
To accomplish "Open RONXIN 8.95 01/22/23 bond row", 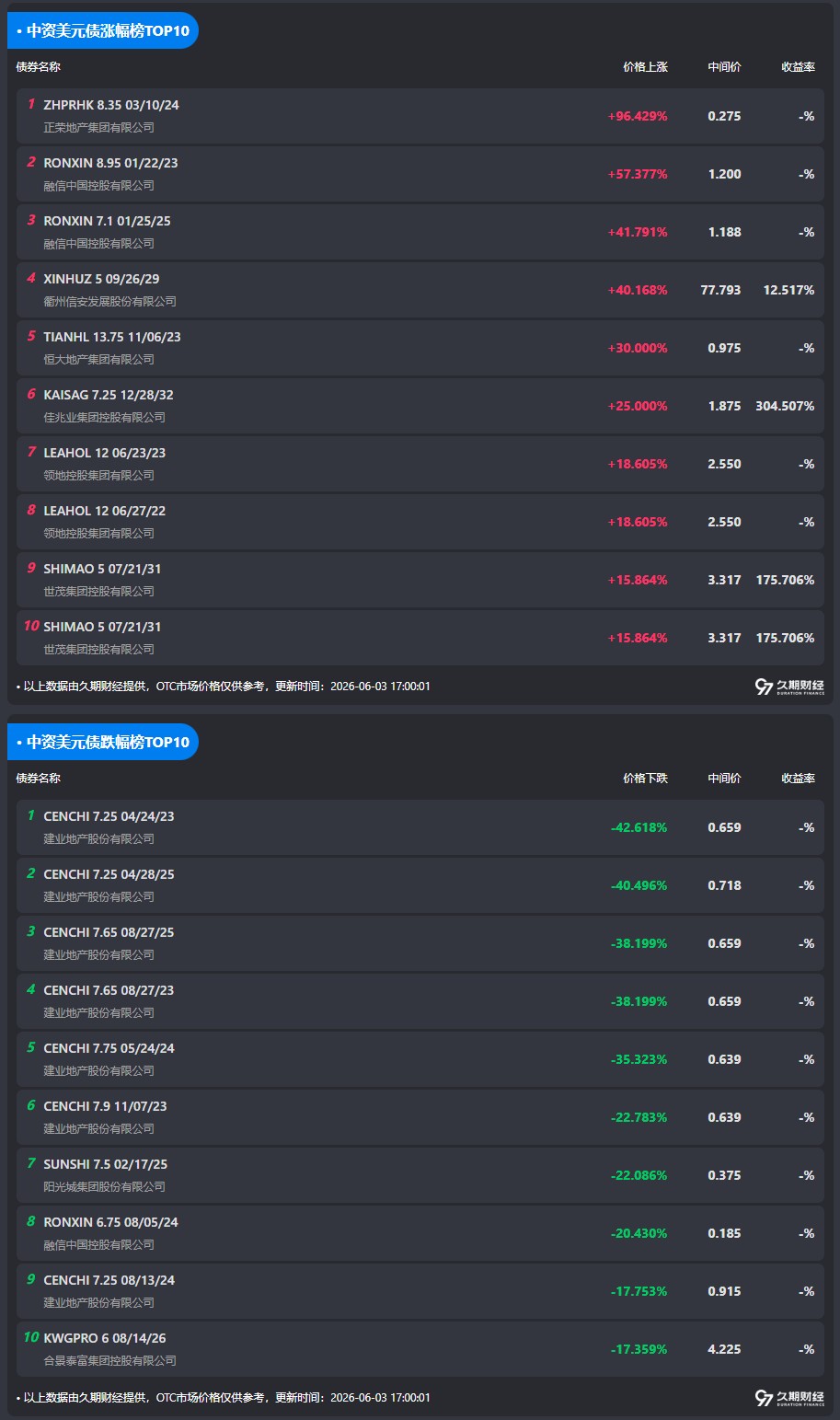I will coord(420,174).
